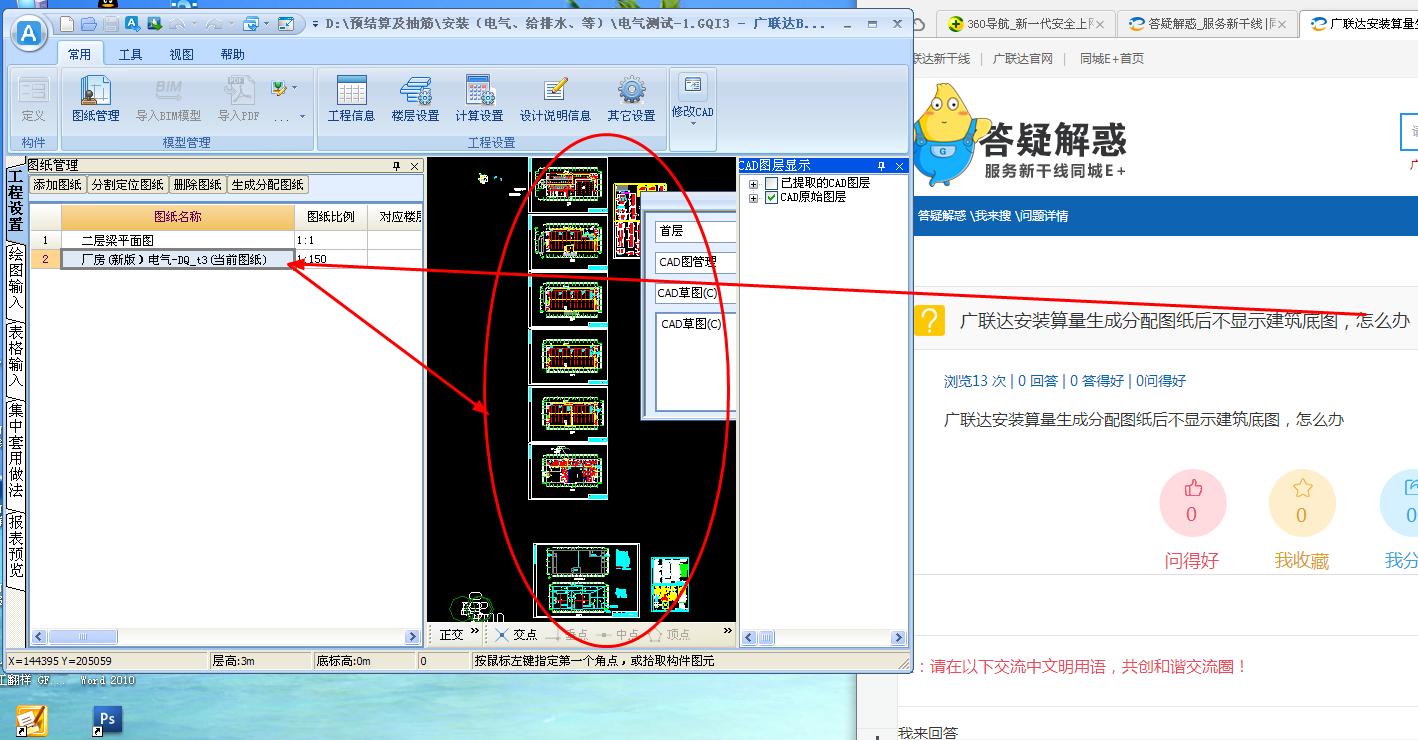Click 生成分配图纸 button
1418x740 pixels.
pos(268,185)
